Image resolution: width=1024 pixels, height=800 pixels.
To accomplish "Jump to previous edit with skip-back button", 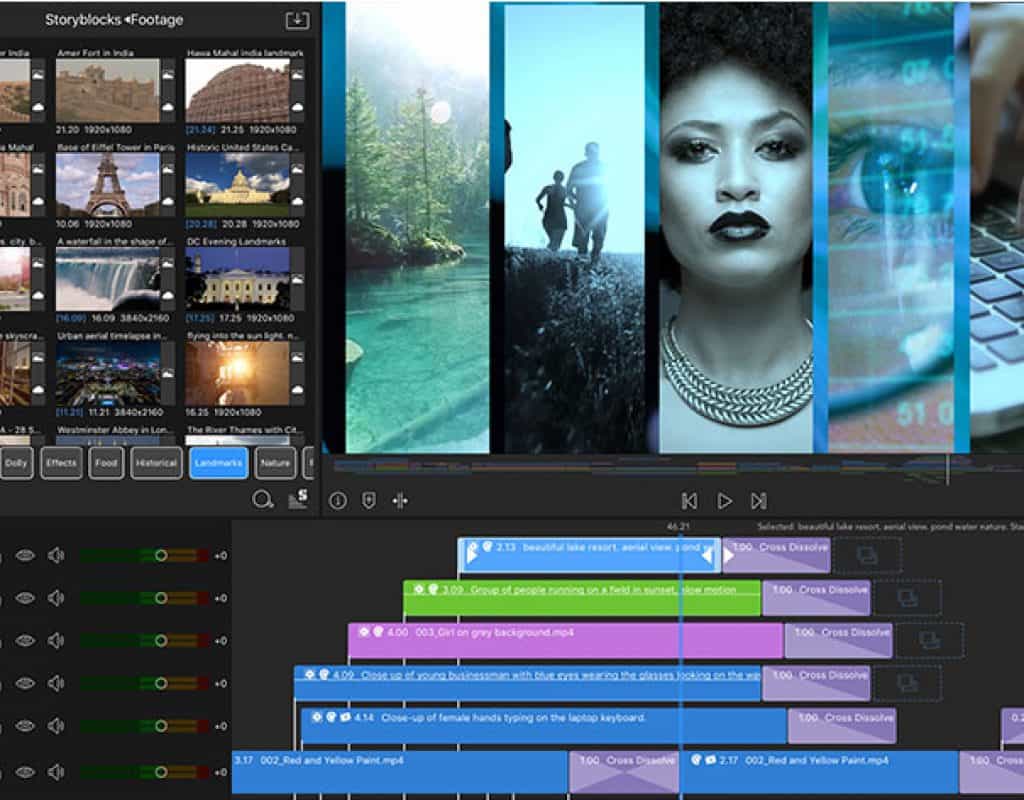I will (689, 501).
